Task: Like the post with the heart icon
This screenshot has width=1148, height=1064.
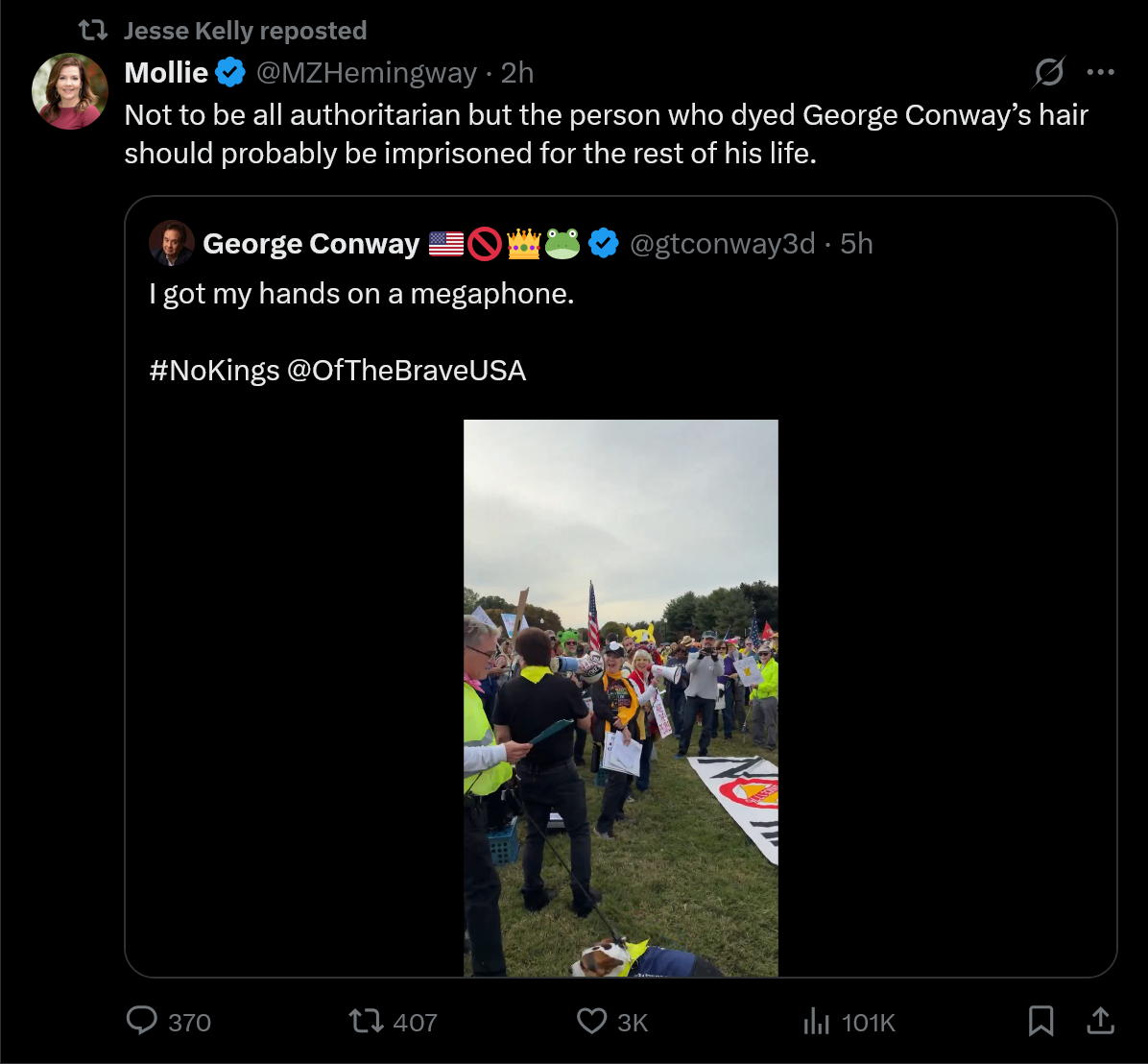Action: (591, 1021)
